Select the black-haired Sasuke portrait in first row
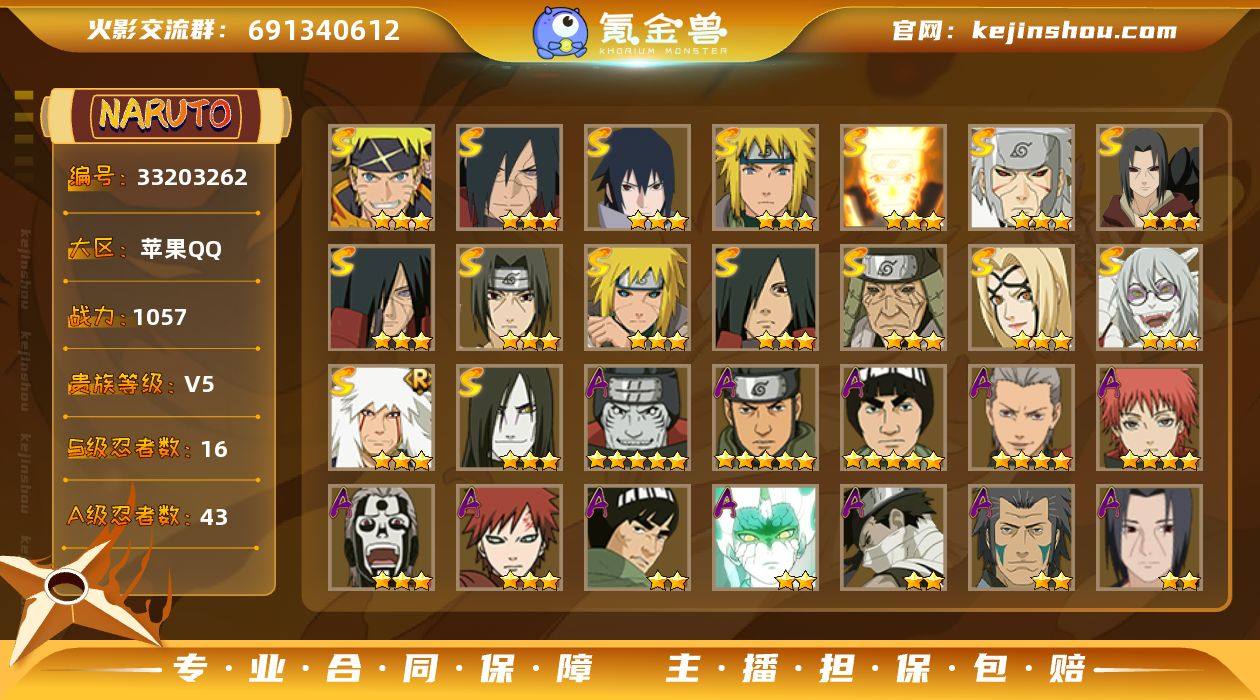Screen dimensions: 1260x700 [637, 178]
